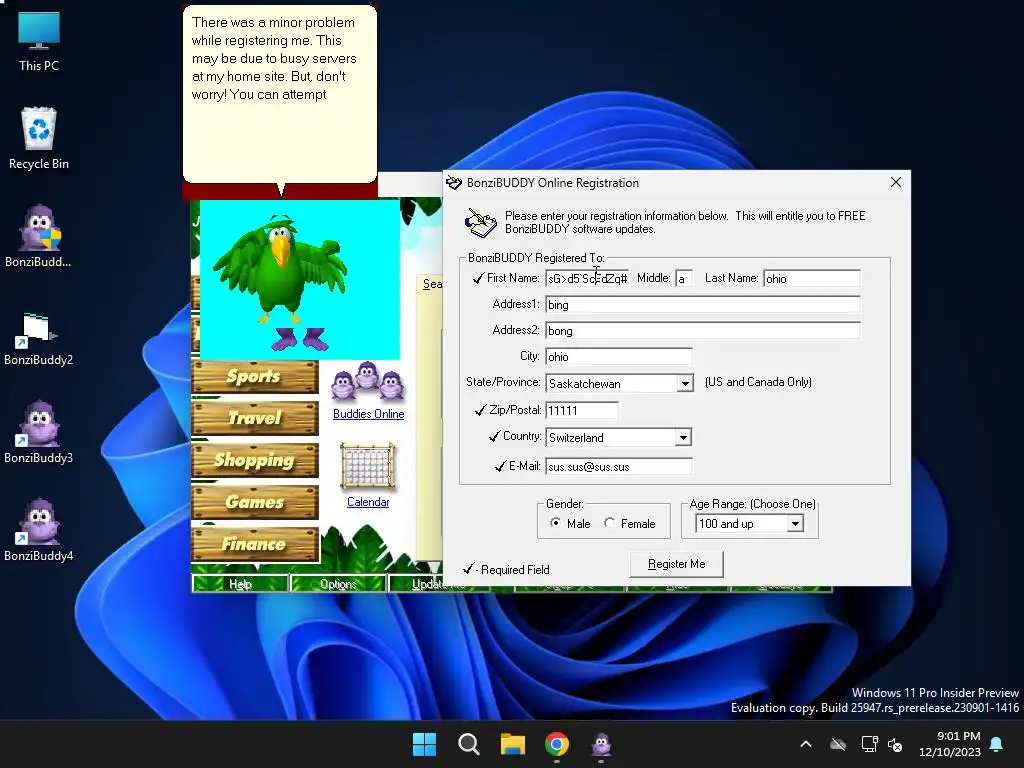Image resolution: width=1024 pixels, height=768 pixels.
Task: Select the Male gender radio button
Action: [555, 522]
